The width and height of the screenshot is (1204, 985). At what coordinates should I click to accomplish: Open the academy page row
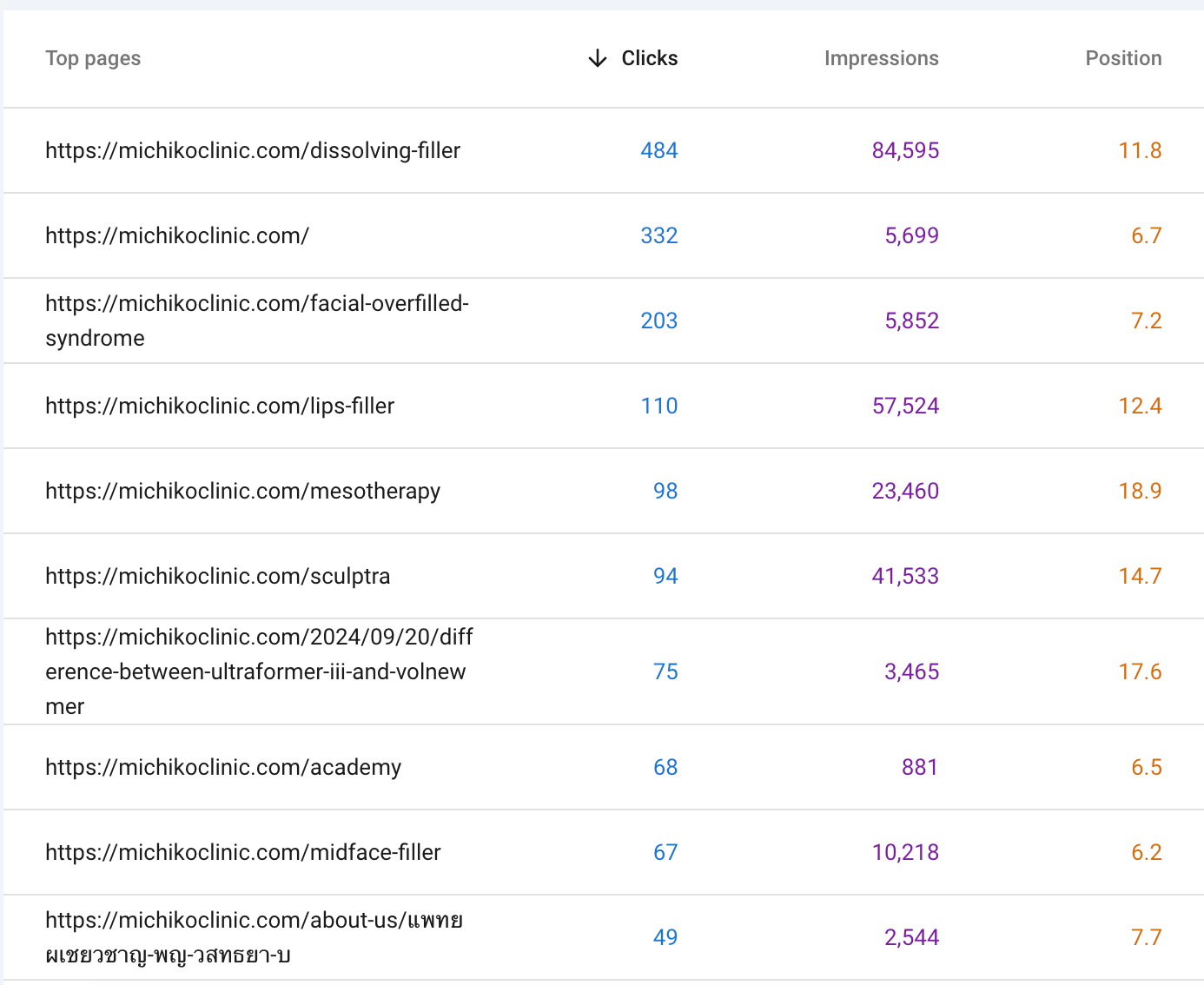pos(223,767)
